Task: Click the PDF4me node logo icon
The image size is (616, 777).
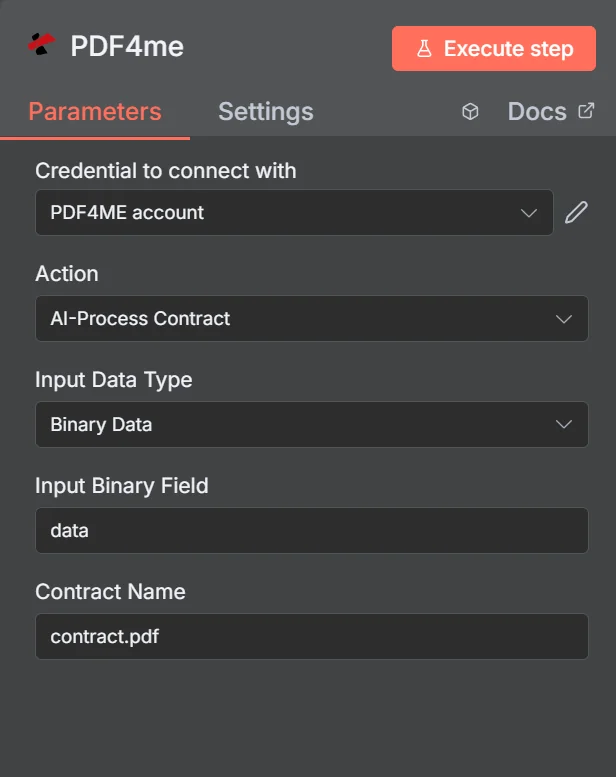Action: pos(41,45)
